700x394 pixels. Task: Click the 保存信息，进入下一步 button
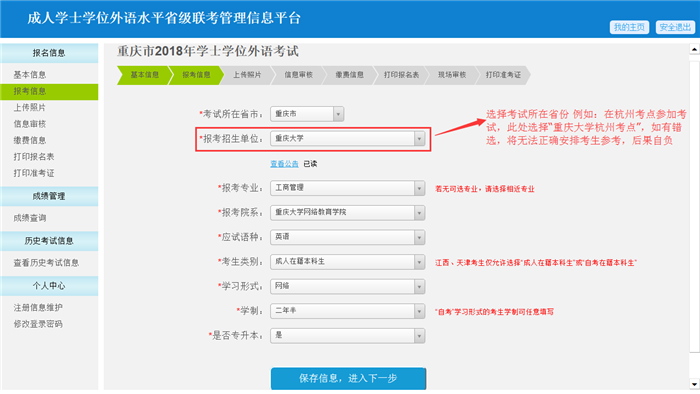click(x=348, y=378)
